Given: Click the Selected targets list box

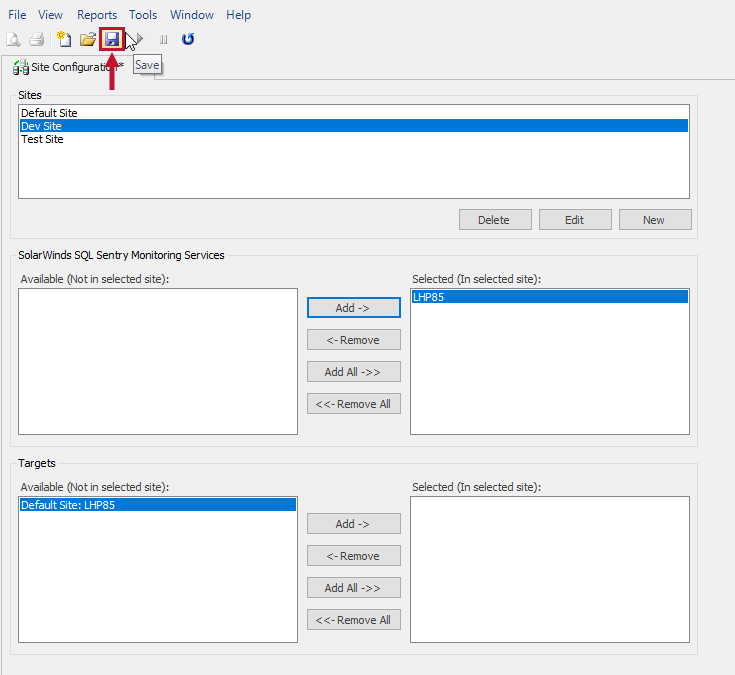Looking at the screenshot, I should tap(550, 570).
